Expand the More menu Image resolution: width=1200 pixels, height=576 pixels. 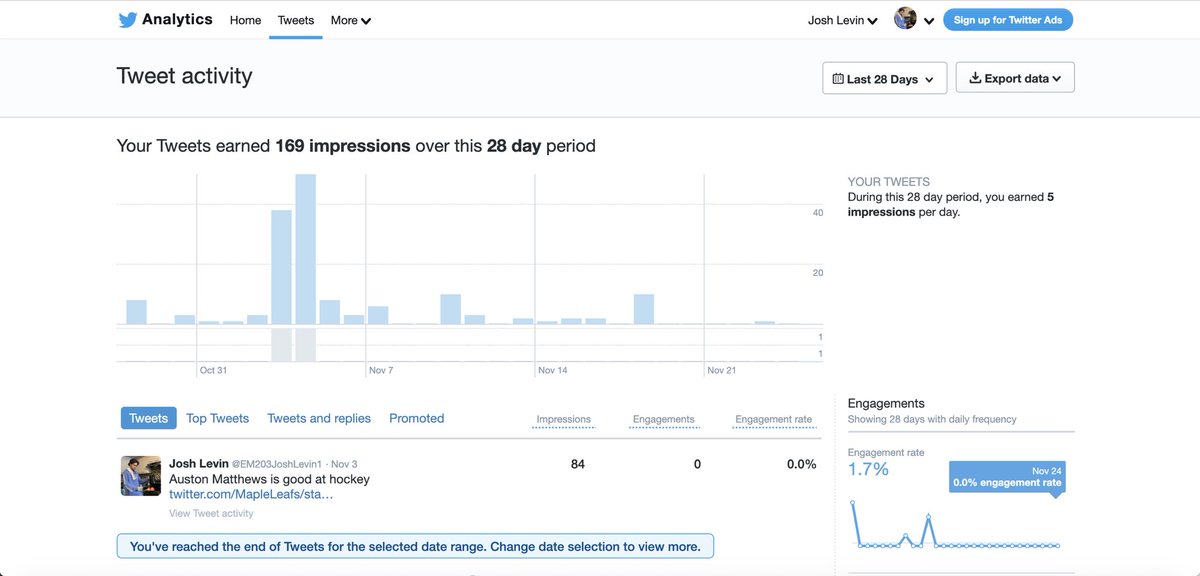[x=351, y=20]
